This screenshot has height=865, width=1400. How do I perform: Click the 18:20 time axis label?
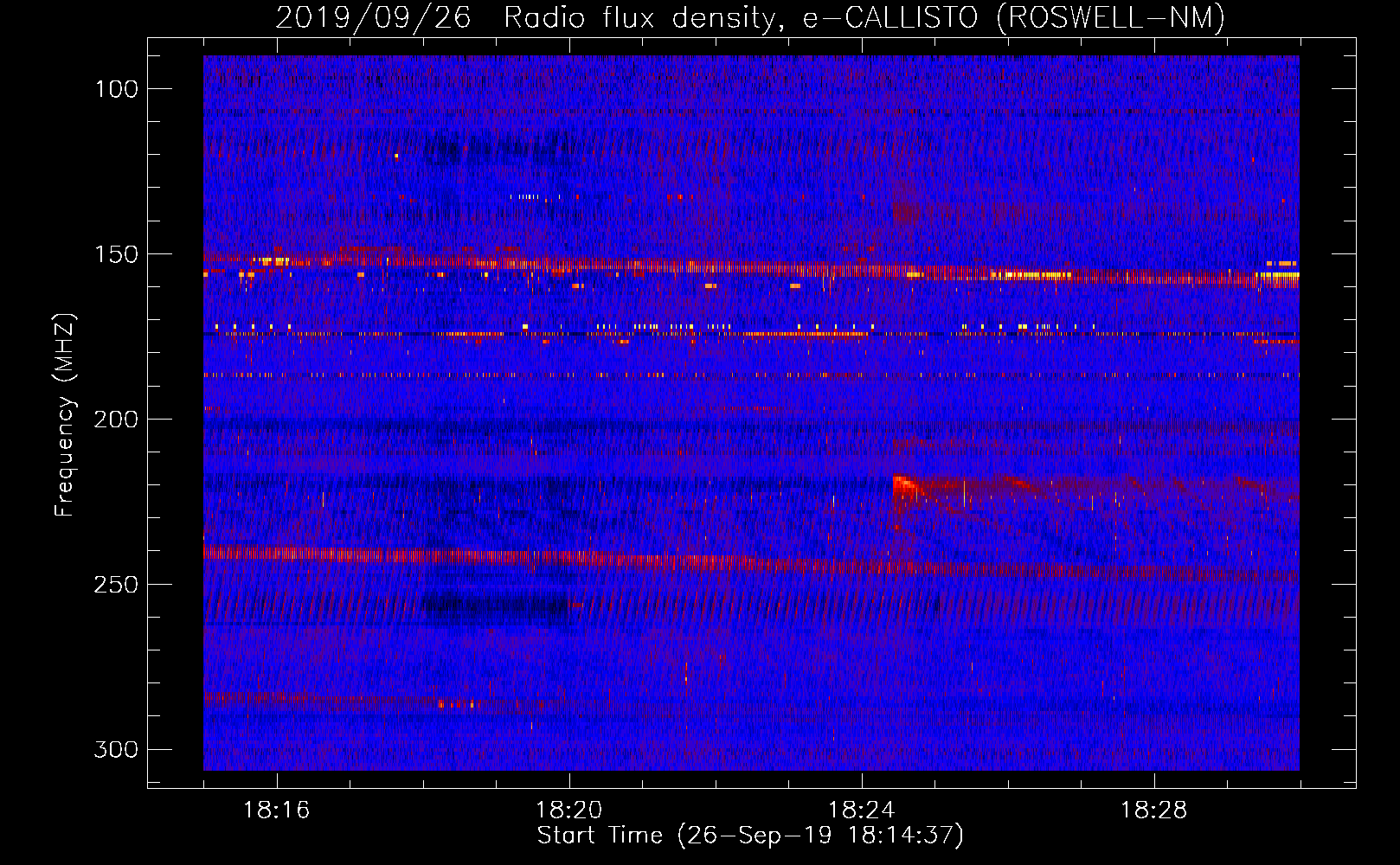tap(569, 811)
